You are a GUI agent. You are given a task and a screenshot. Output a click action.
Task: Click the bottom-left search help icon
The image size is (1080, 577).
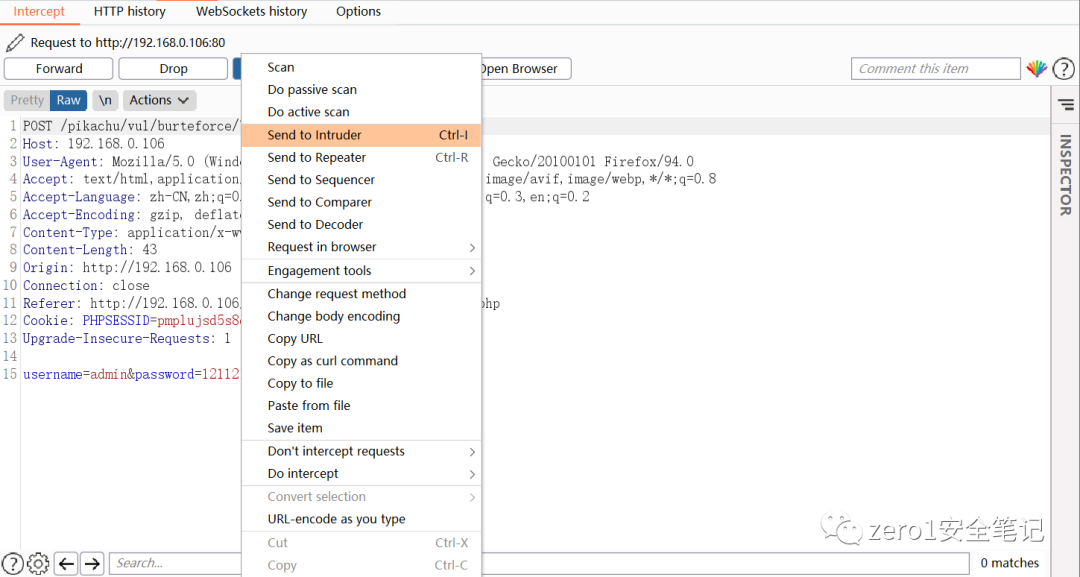point(13,563)
